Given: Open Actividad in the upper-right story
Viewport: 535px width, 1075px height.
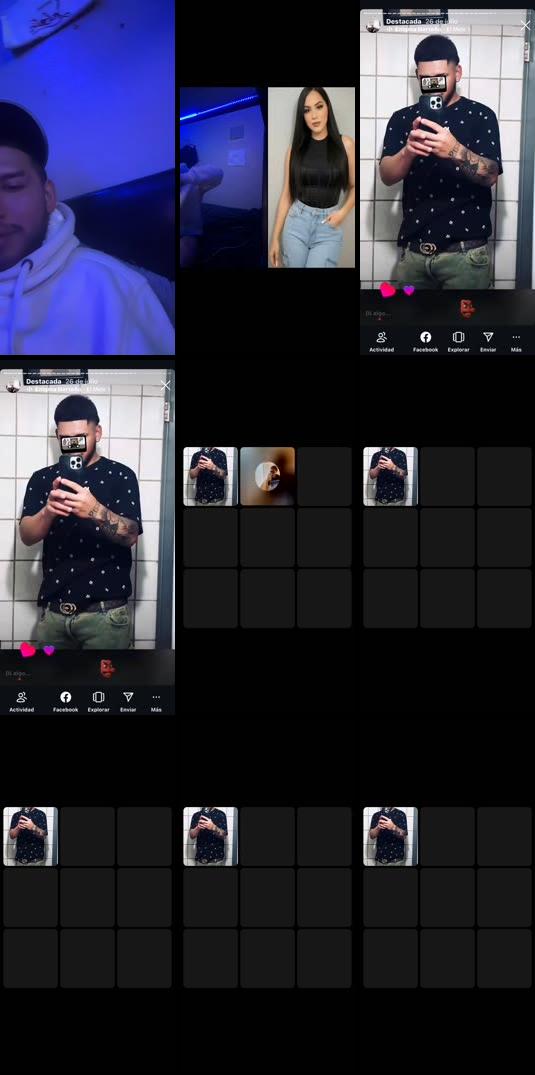Looking at the screenshot, I should coord(381,341).
